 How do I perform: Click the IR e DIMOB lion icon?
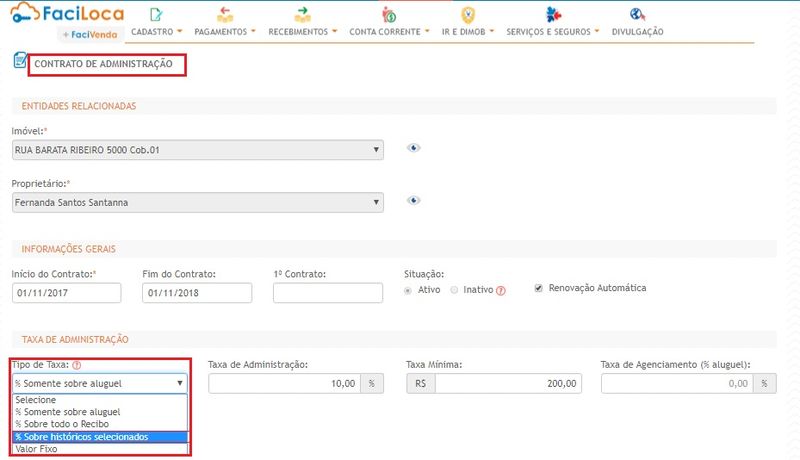467,14
